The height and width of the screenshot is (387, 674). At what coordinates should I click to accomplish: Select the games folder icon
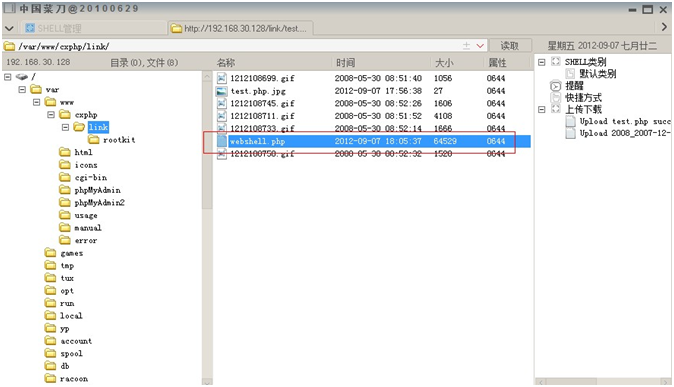50,253
